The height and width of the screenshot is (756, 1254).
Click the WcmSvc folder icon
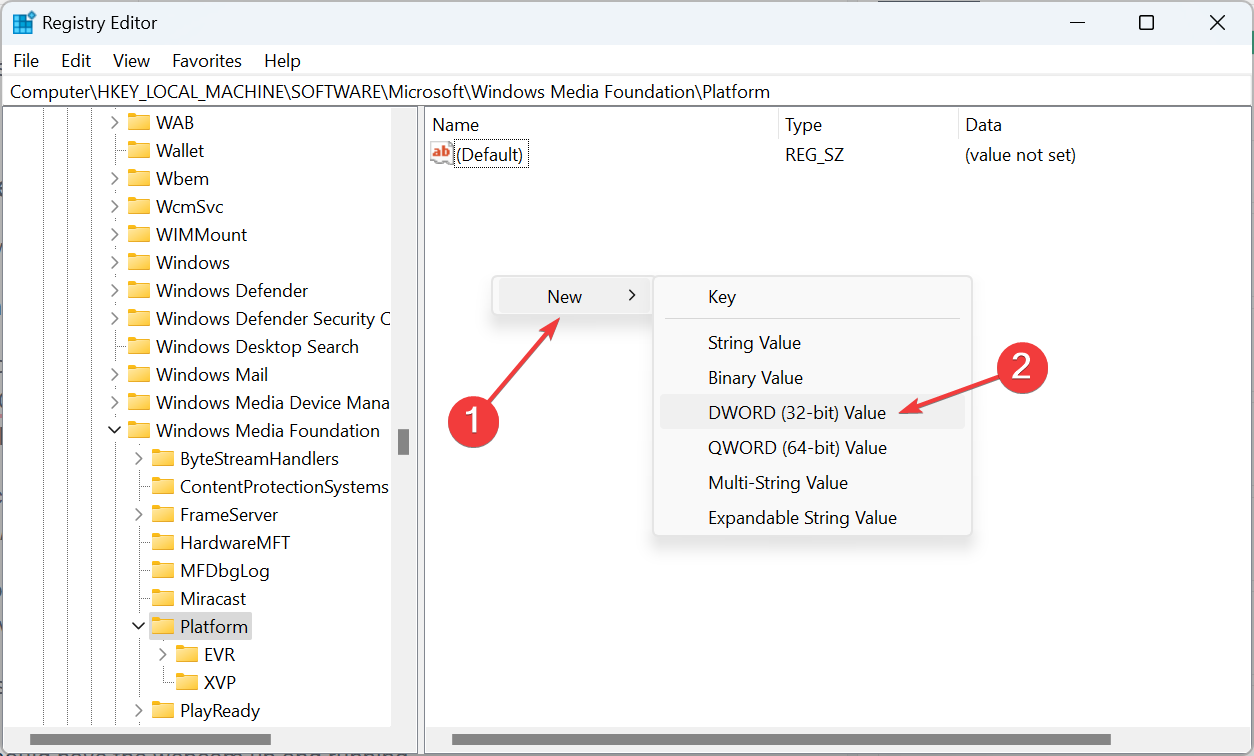(x=139, y=207)
